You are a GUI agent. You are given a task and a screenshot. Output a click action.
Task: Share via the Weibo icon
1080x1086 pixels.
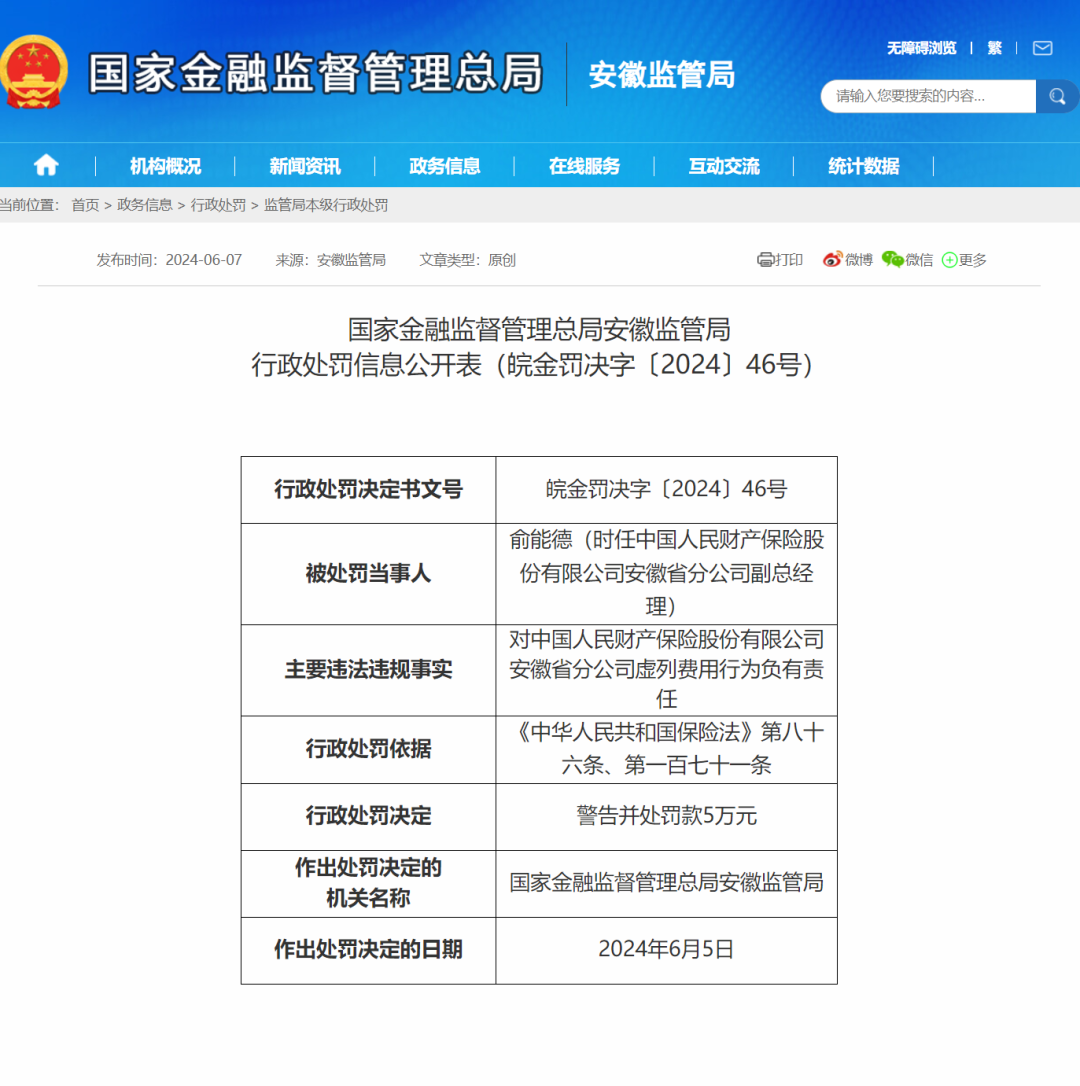(x=832, y=260)
